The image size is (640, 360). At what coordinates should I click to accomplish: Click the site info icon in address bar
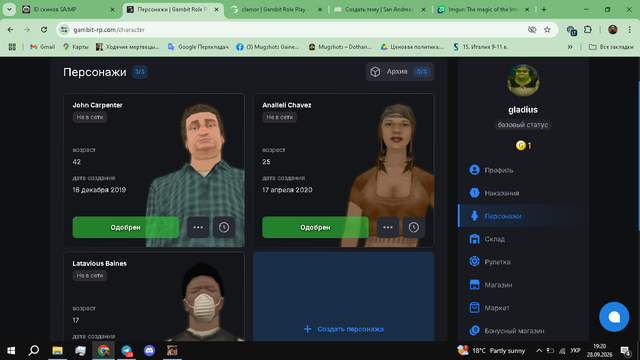(x=64, y=30)
